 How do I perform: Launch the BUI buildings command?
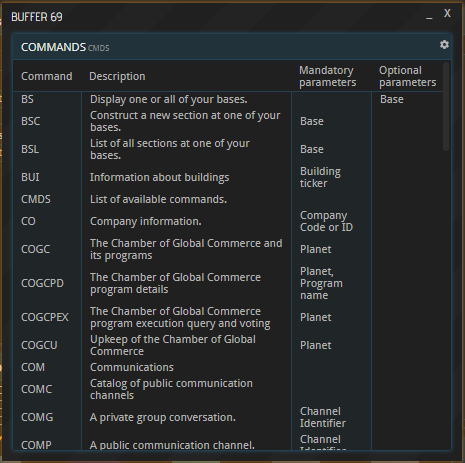click(x=30, y=177)
